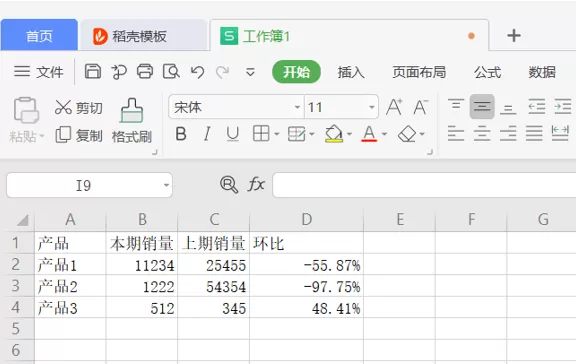Click the distributed alignment icon
Screen dimensions: 576x364
[560, 133]
